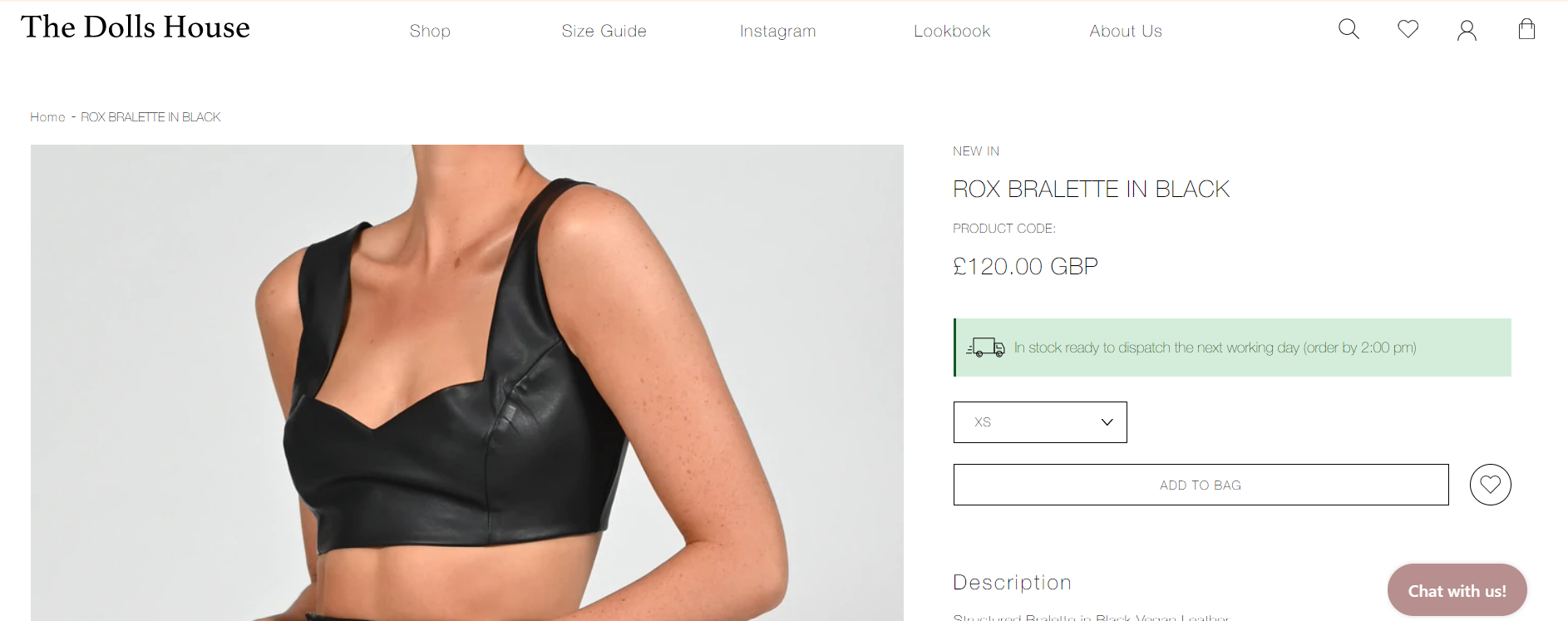Viewport: 1568px width, 621px height.
Task: Open the shopping bag icon
Action: (1526, 29)
